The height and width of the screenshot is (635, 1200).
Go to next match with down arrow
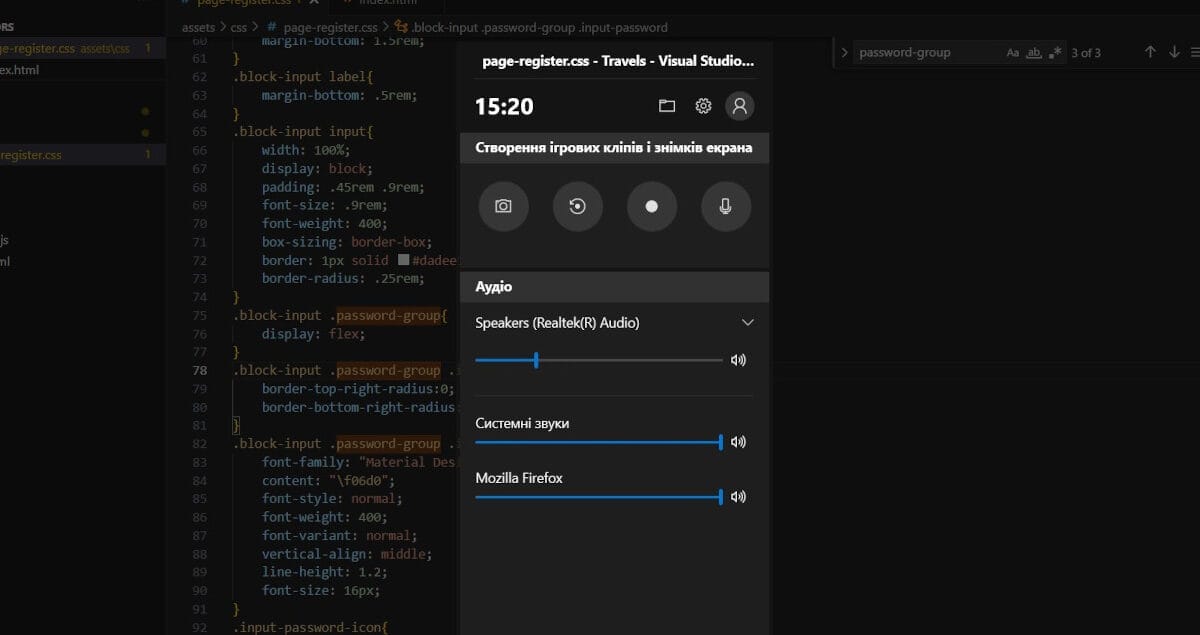1175,52
